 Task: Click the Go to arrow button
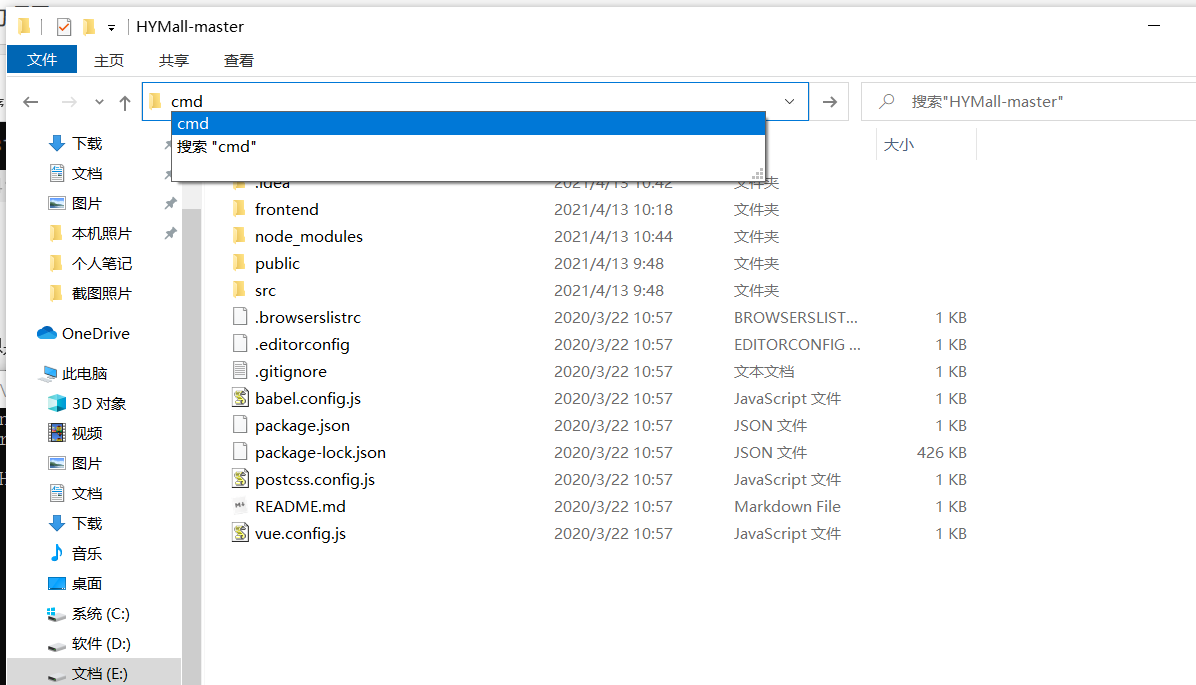(x=830, y=101)
